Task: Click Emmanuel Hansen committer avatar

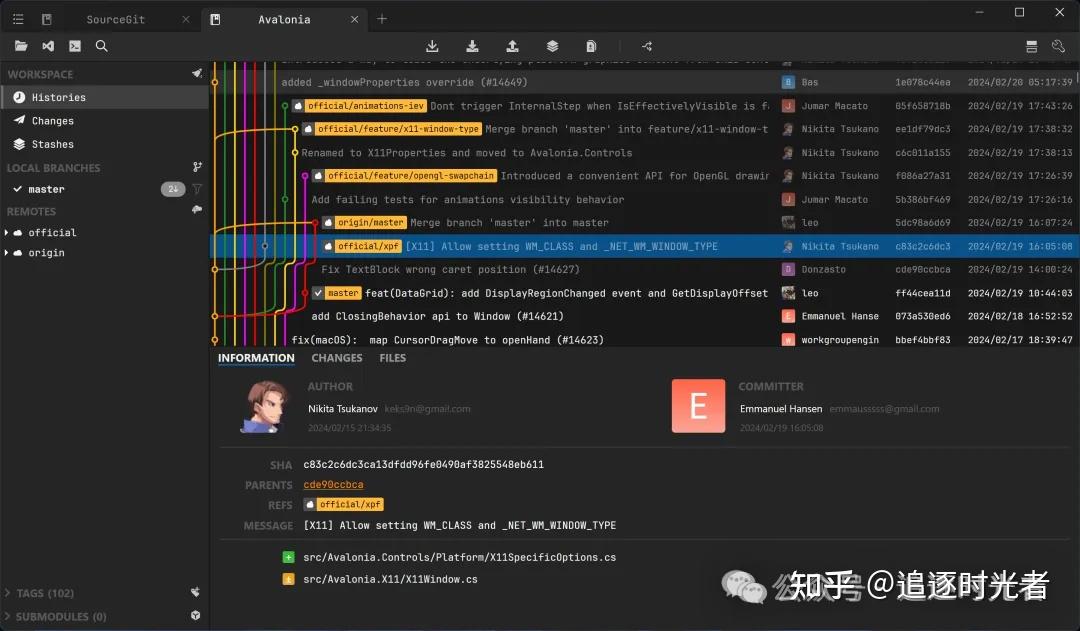Action: (698, 406)
